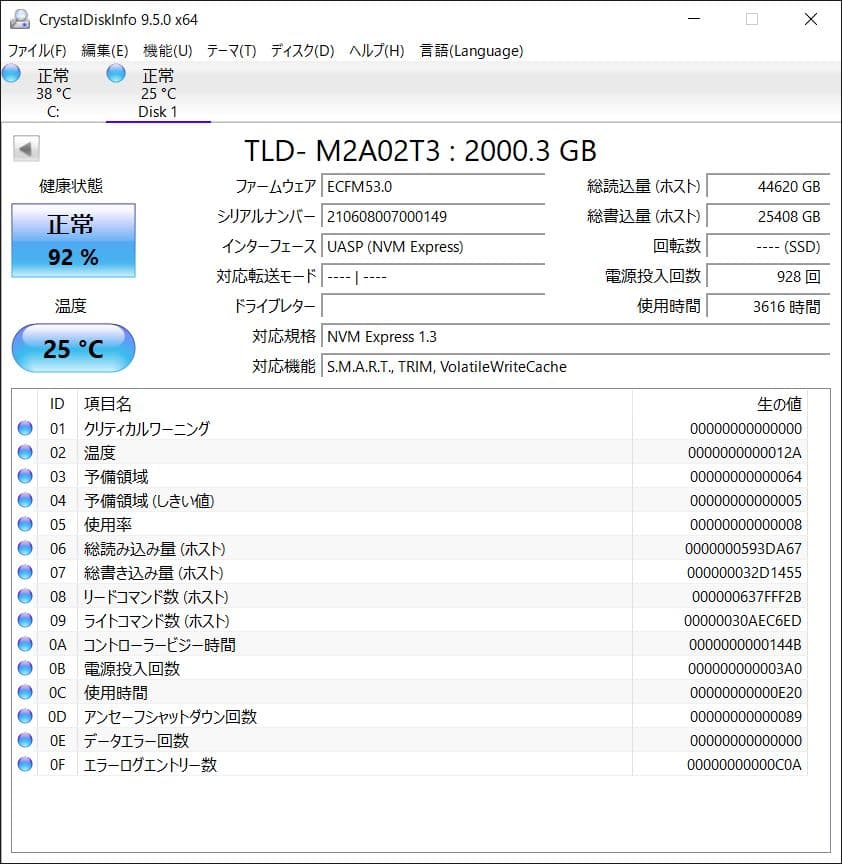
Task: Click blue status dot beside クリティカルワーニング
Action: click(x=23, y=429)
